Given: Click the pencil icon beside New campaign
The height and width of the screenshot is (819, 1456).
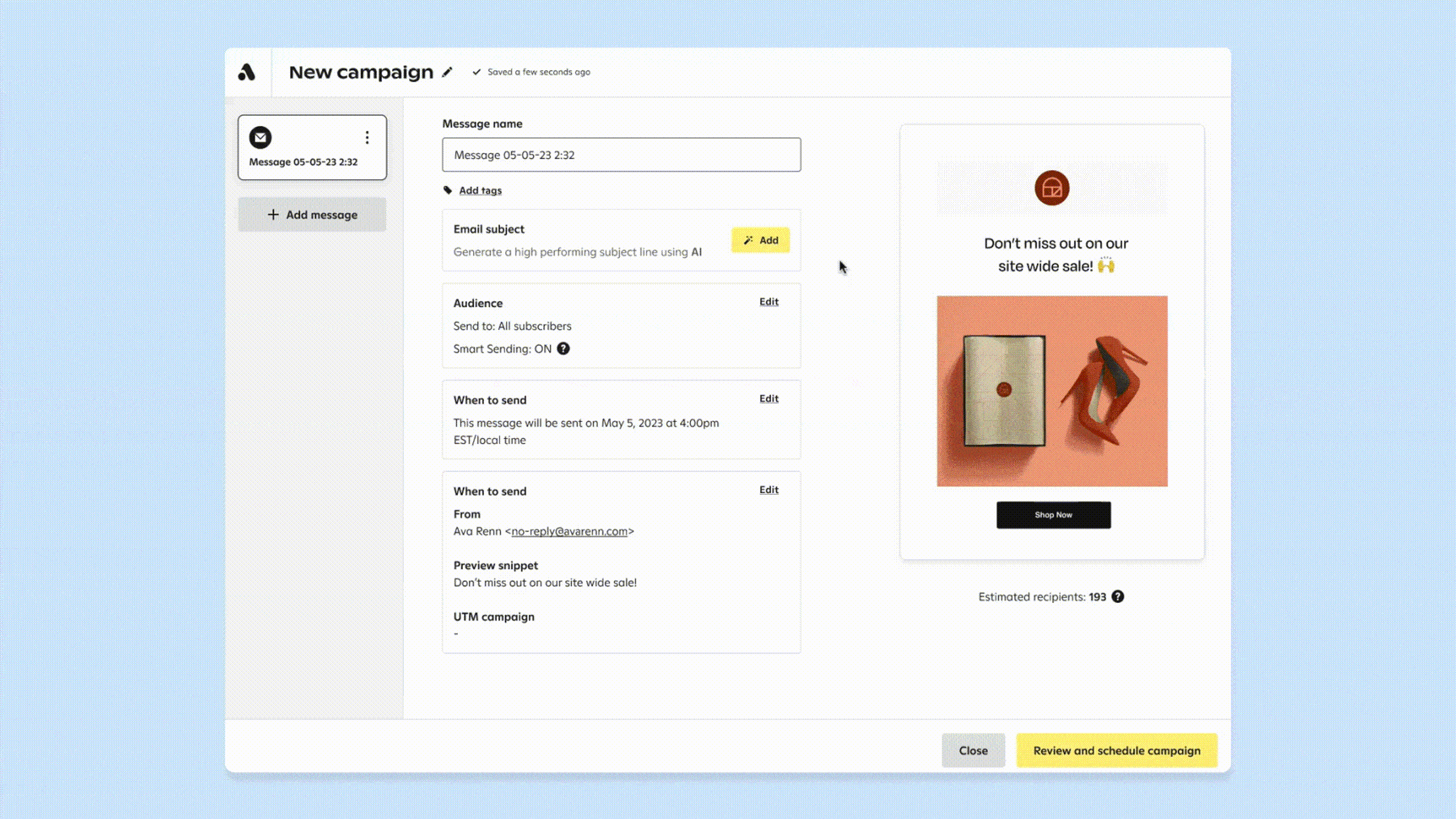Looking at the screenshot, I should point(448,72).
